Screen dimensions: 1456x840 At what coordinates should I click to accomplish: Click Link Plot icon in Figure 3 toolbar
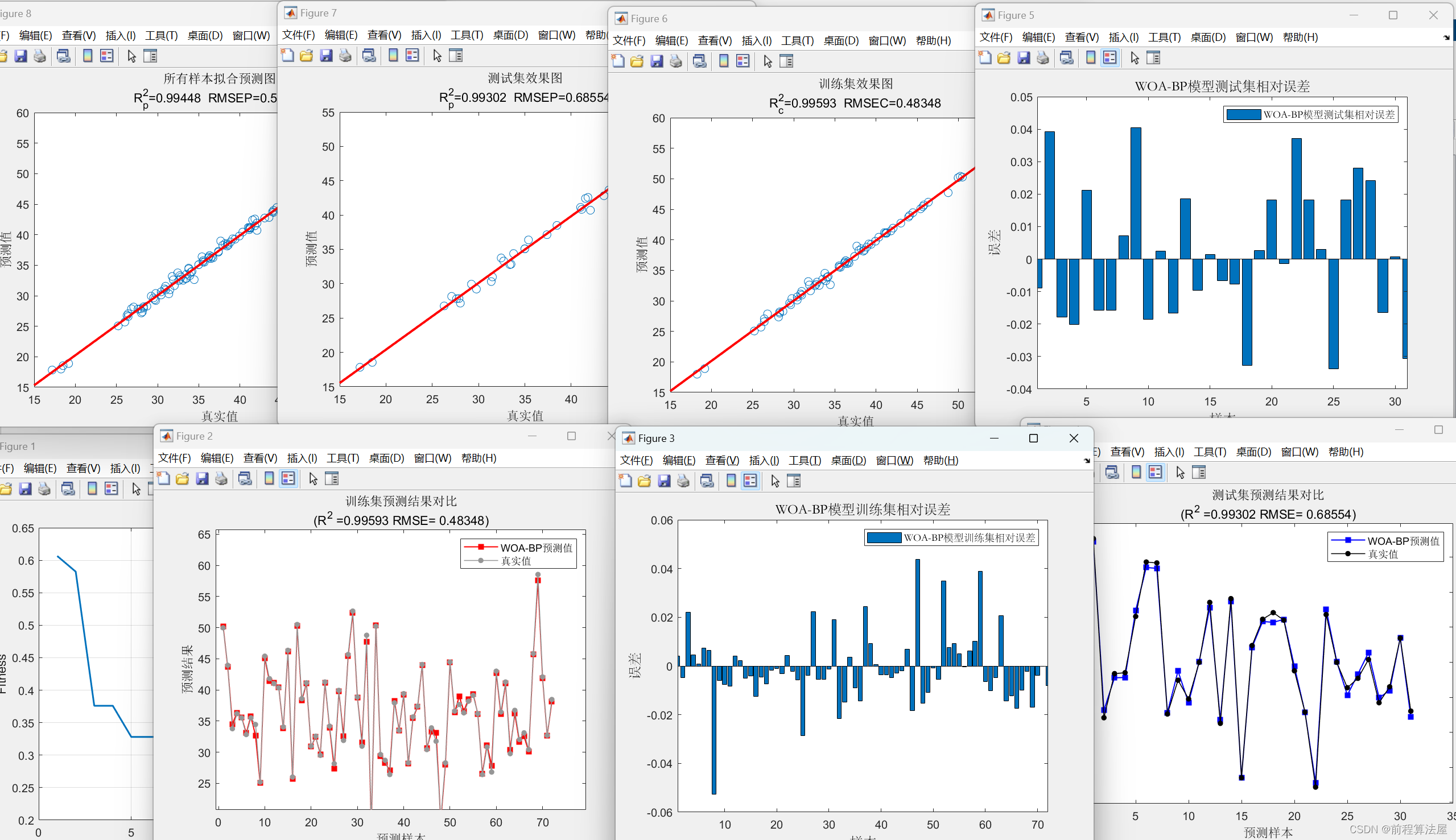707,481
